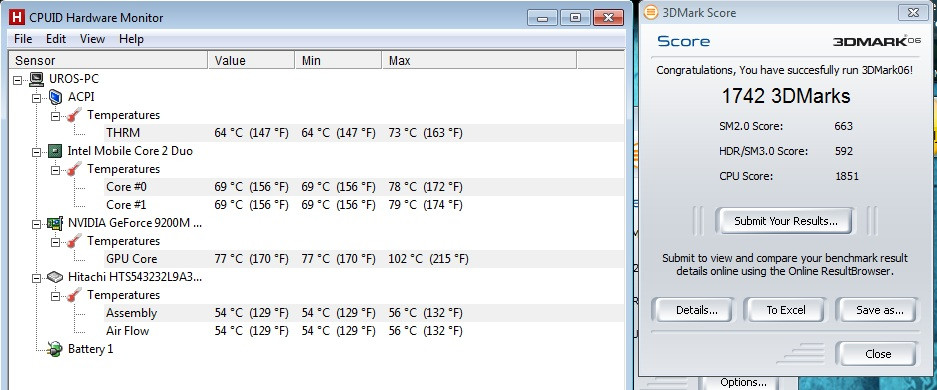The image size is (937, 390).
Task: Collapse Temperatures under ACPI
Action: click(56, 115)
